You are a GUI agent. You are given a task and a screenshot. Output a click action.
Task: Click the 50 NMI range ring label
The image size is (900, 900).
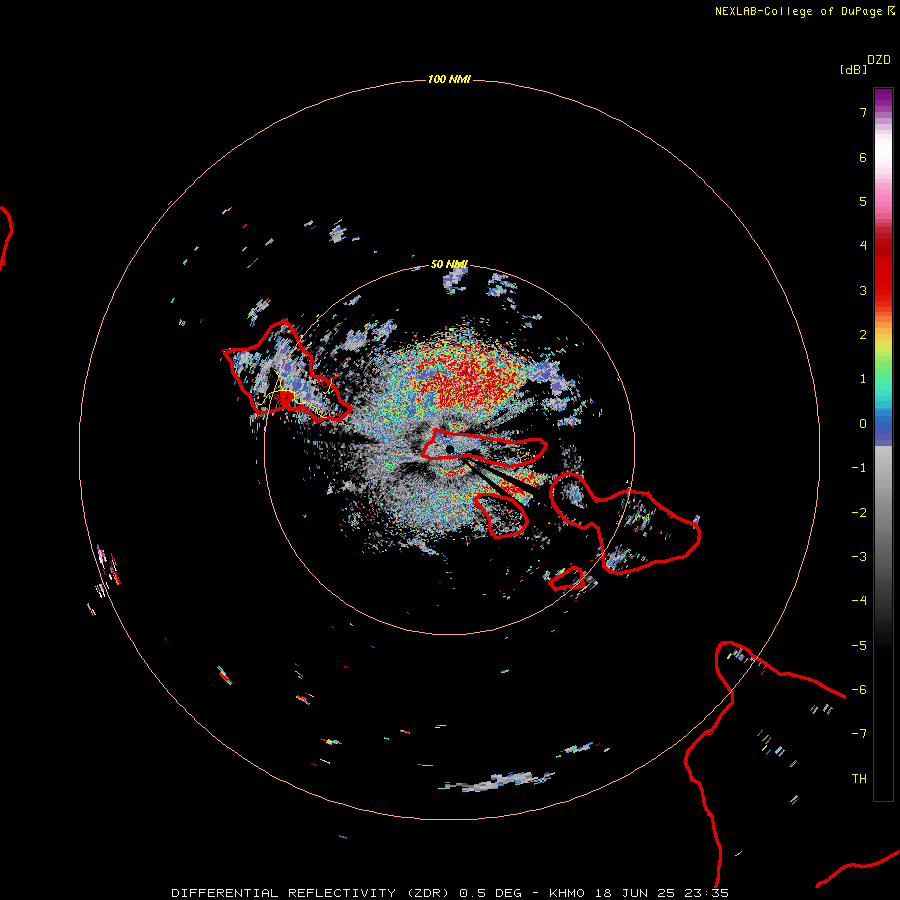[x=449, y=265]
